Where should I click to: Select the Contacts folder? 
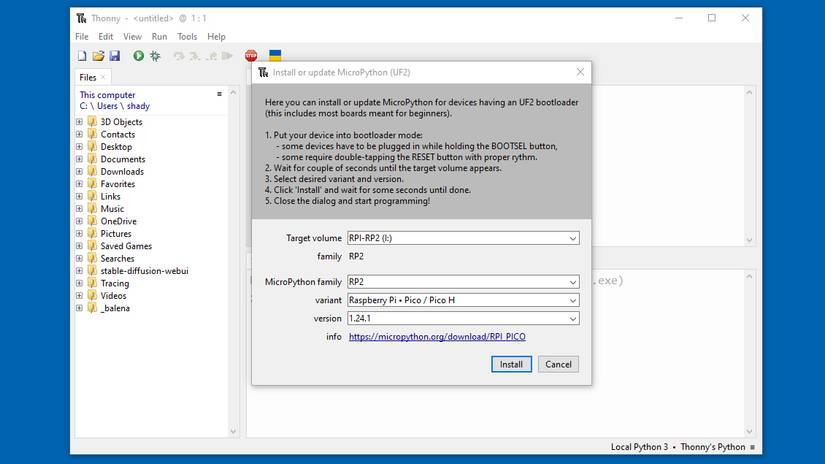click(117, 134)
